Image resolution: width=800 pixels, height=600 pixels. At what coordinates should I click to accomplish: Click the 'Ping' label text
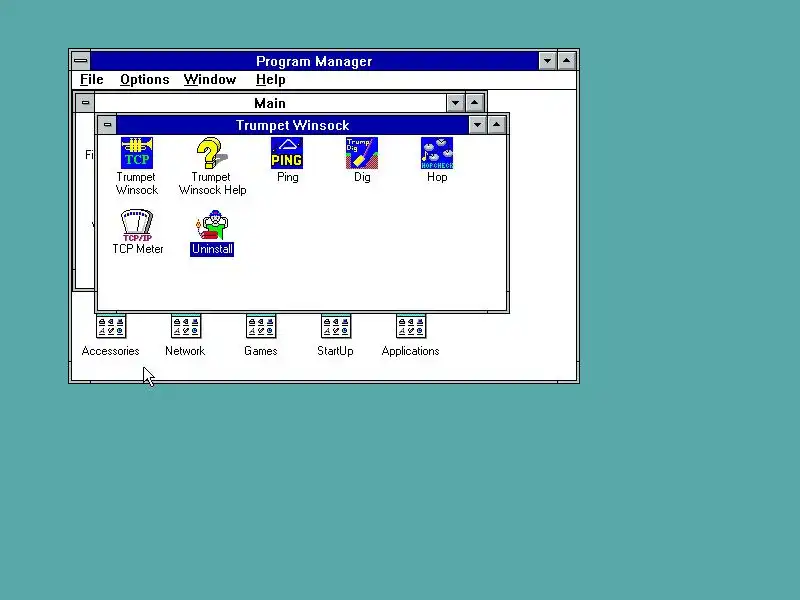tap(288, 177)
